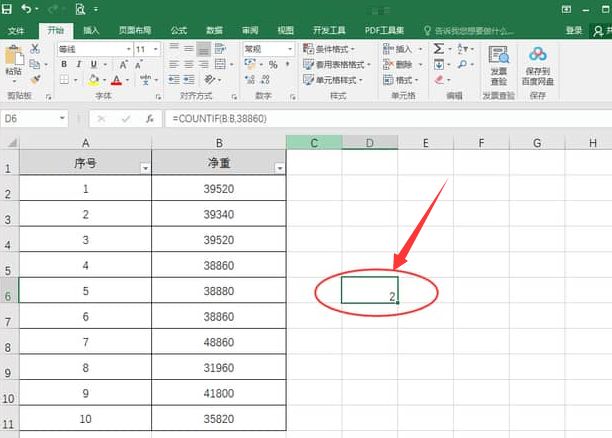Click the insert function fx icon

[x=149, y=118]
